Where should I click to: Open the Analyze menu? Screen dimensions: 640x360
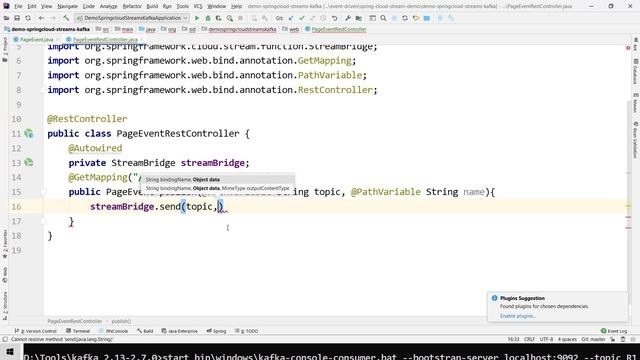pyautogui.click(x=108, y=7)
